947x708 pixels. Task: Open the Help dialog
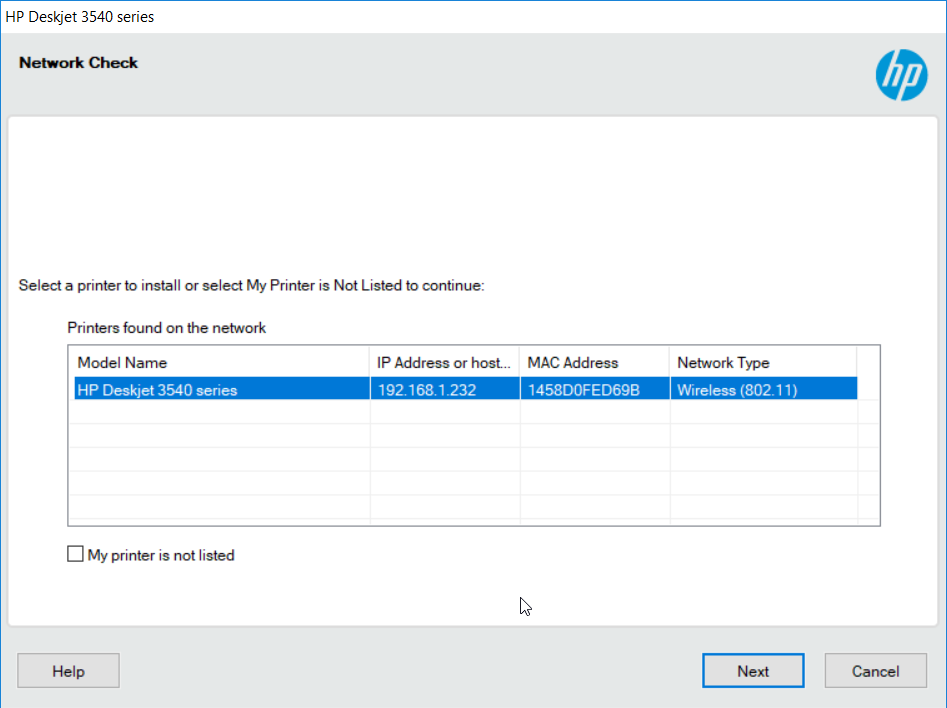click(x=67, y=670)
